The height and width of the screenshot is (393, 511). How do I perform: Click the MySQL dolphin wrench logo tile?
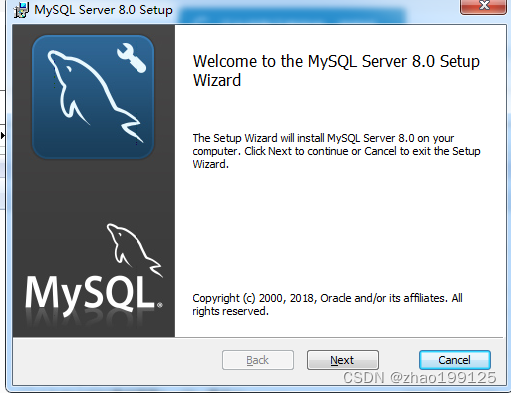(x=93, y=97)
